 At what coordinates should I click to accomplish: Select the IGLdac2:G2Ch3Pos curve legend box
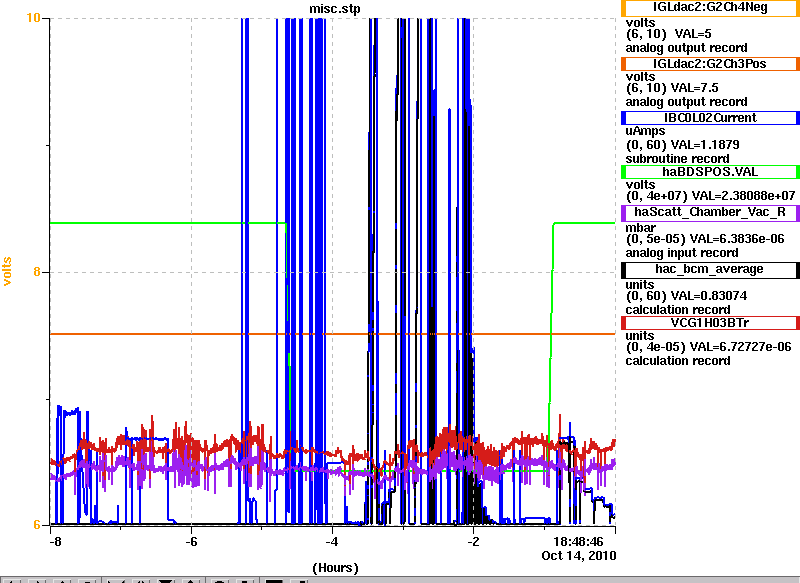[710, 64]
